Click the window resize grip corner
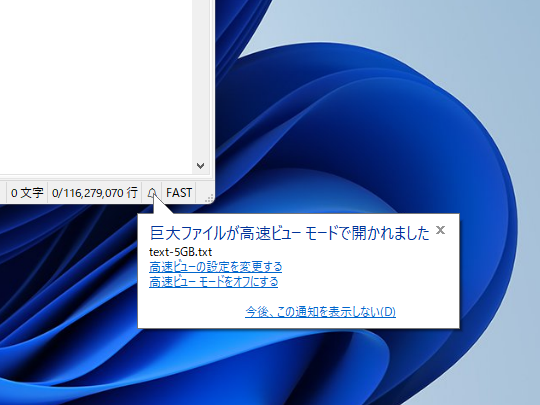540x405 pixels. coord(209,198)
